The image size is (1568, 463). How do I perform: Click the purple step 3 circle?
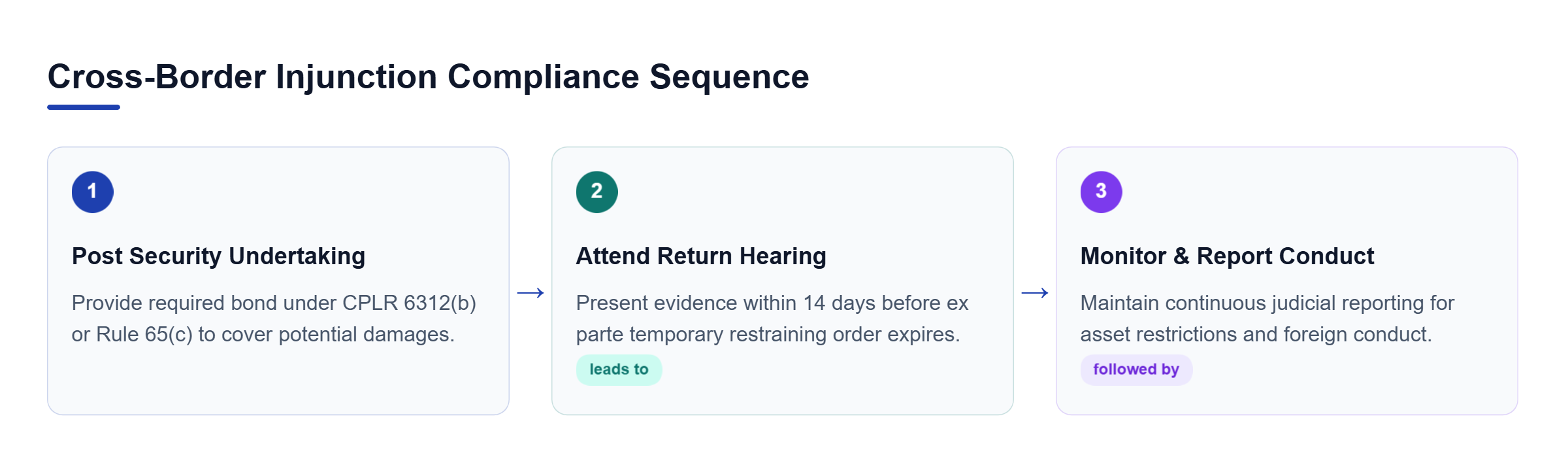pos(1102,192)
